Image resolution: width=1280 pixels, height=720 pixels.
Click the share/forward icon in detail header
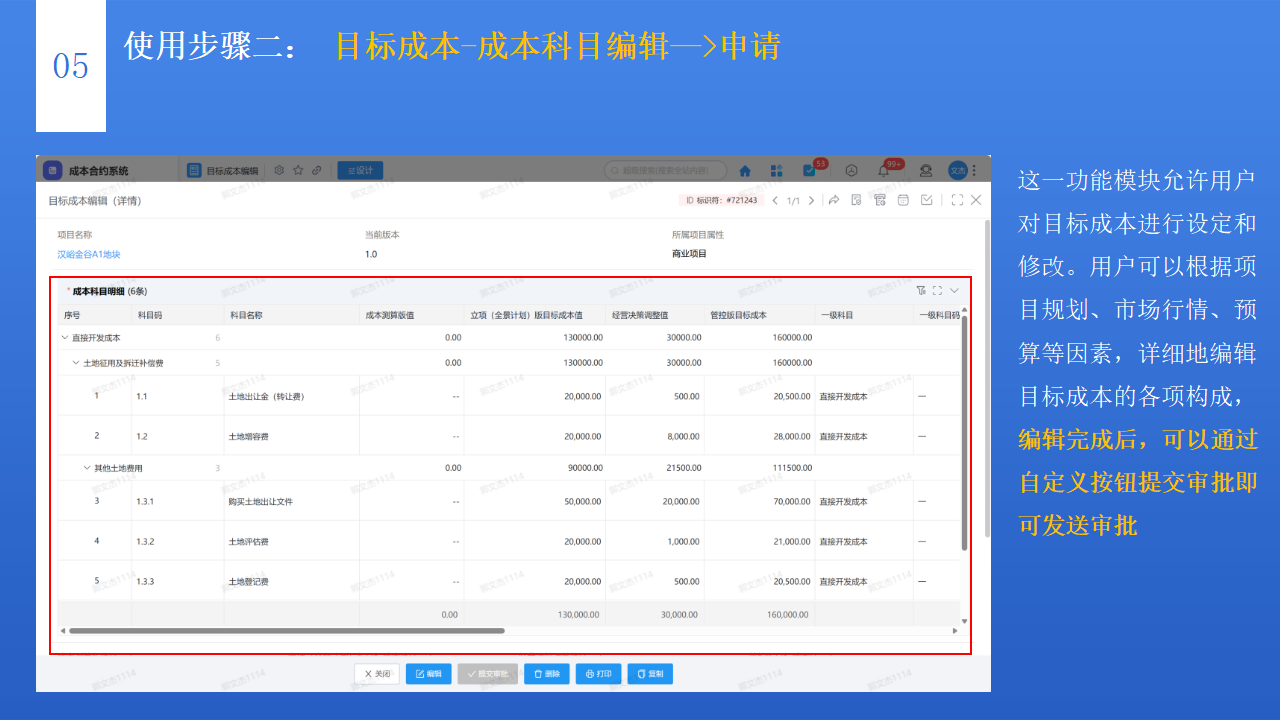point(834,200)
